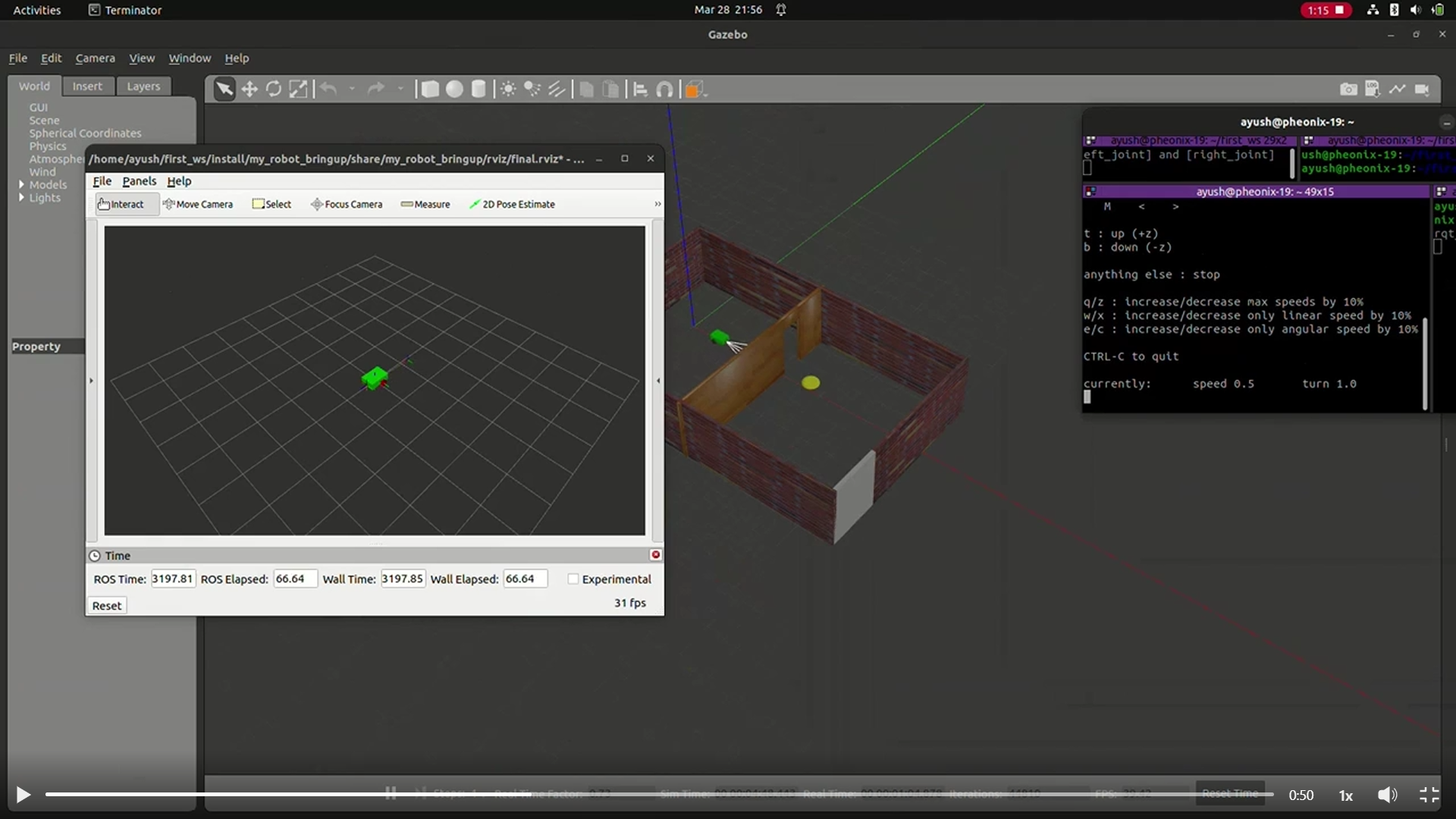1456x819 pixels.
Task: Close the Time panel
Action: (655, 555)
